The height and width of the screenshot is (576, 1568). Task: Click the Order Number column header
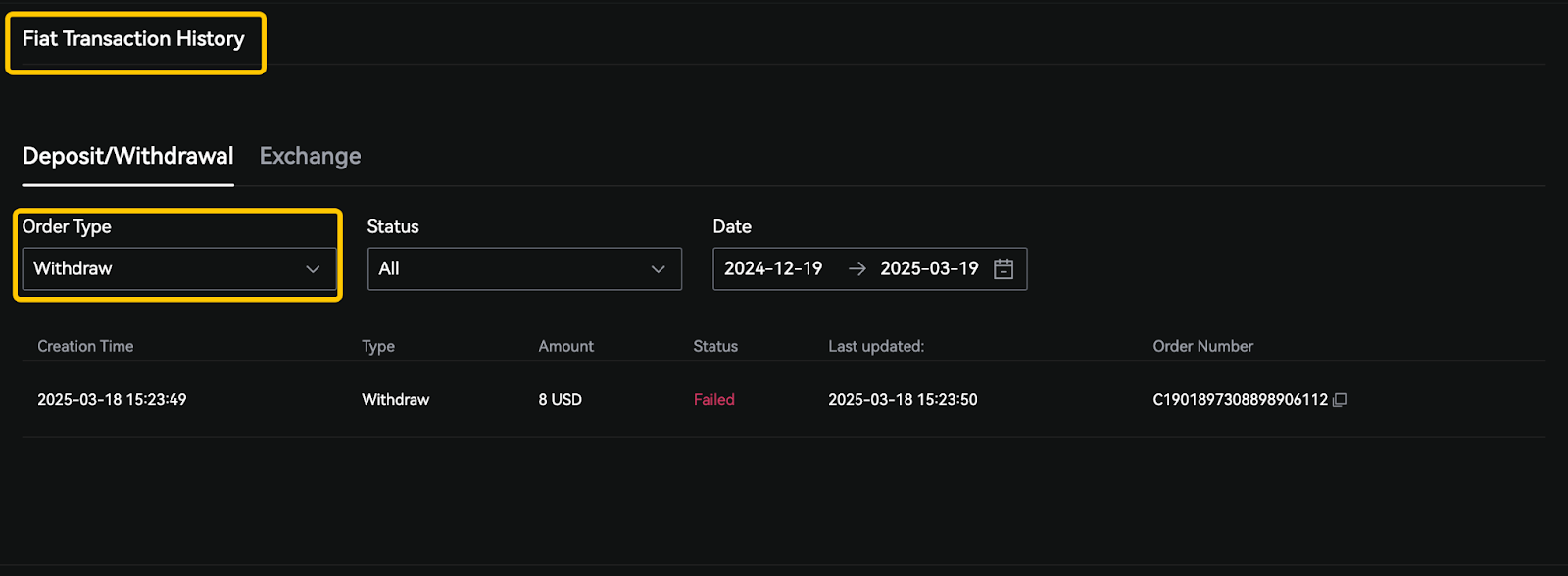click(1202, 346)
